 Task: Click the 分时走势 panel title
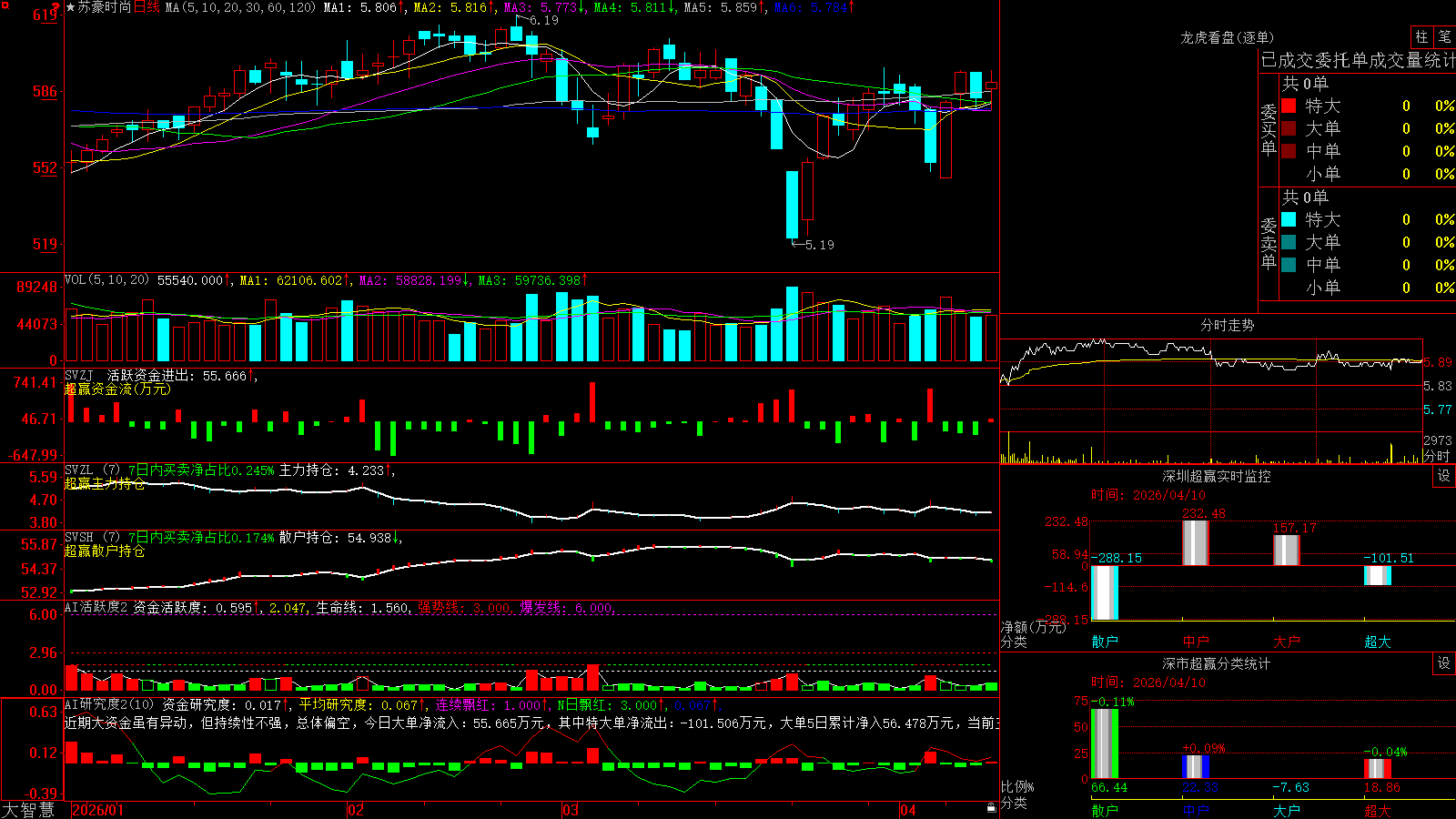[1227, 325]
